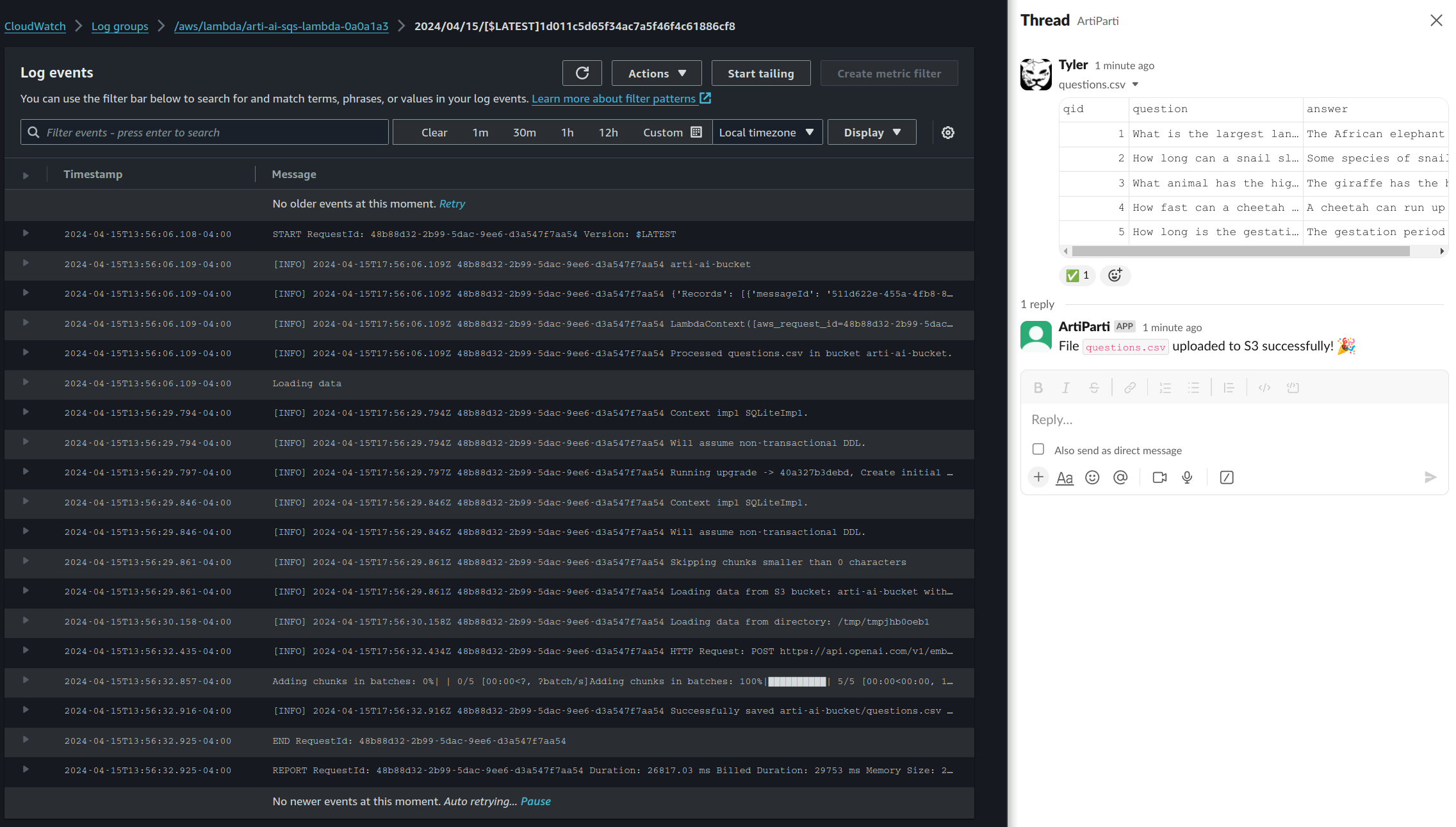The image size is (1456, 827).
Task: Expand the 'Processed questions.csv' log row
Action: tap(26, 352)
